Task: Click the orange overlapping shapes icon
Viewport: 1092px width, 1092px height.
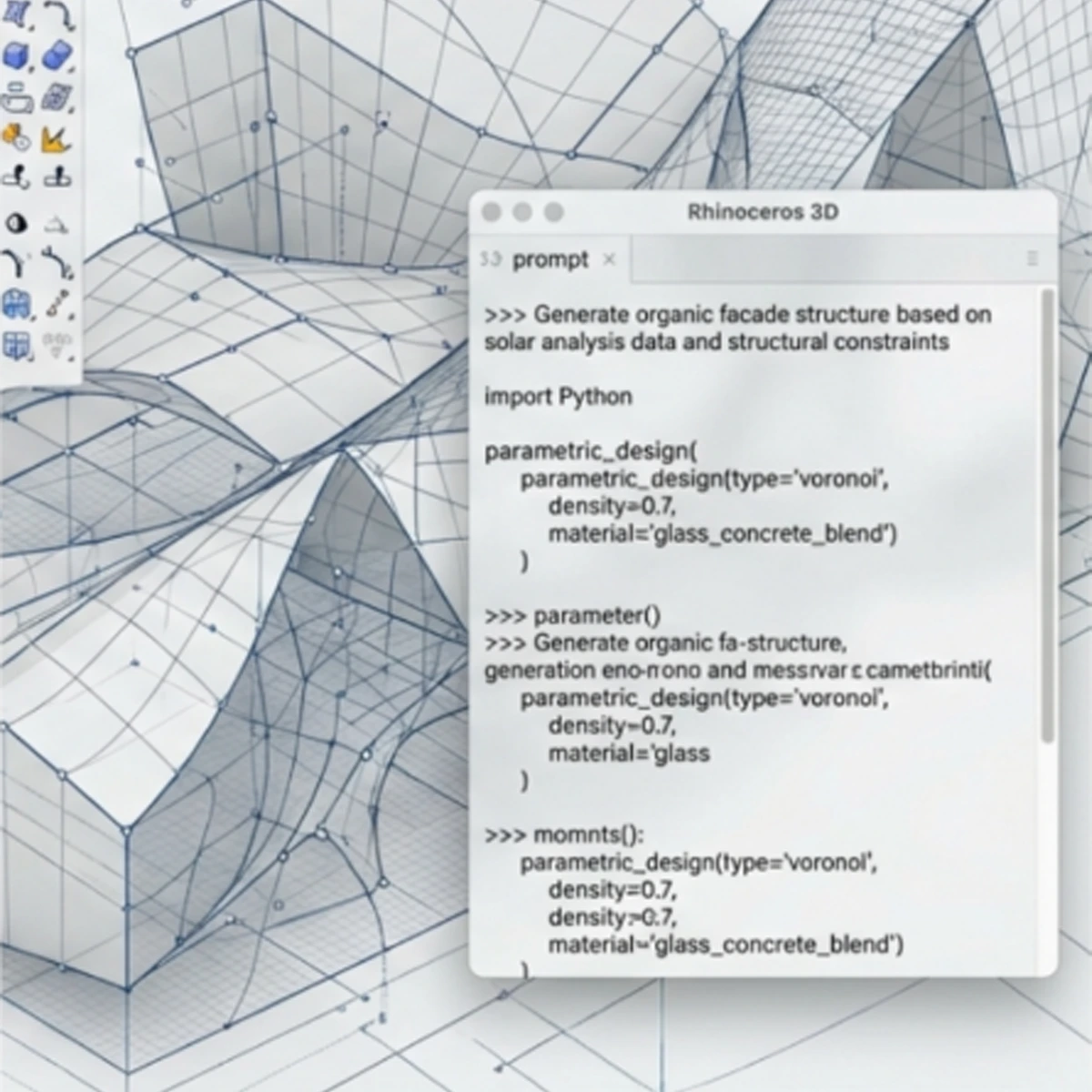Action: pos(17,138)
